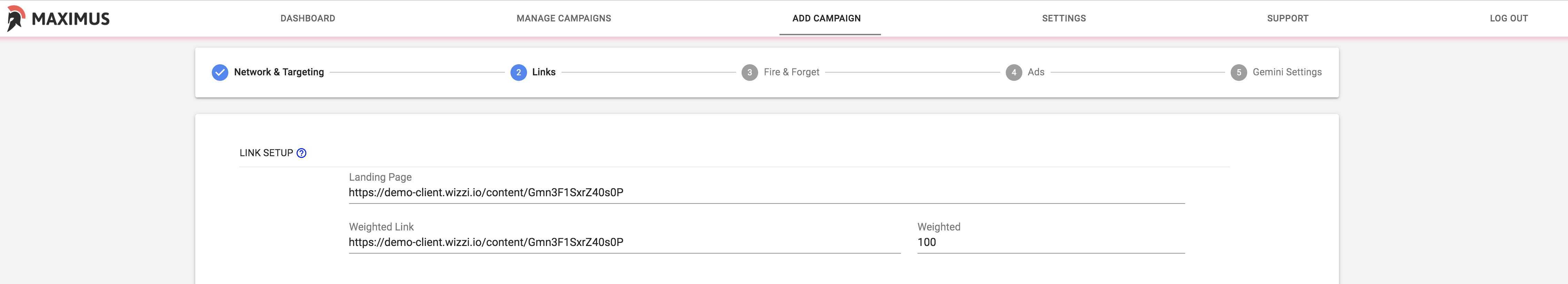This screenshot has width=1568, height=284.
Task: Jump to the Fire & Forget step label
Action: pos(791,72)
